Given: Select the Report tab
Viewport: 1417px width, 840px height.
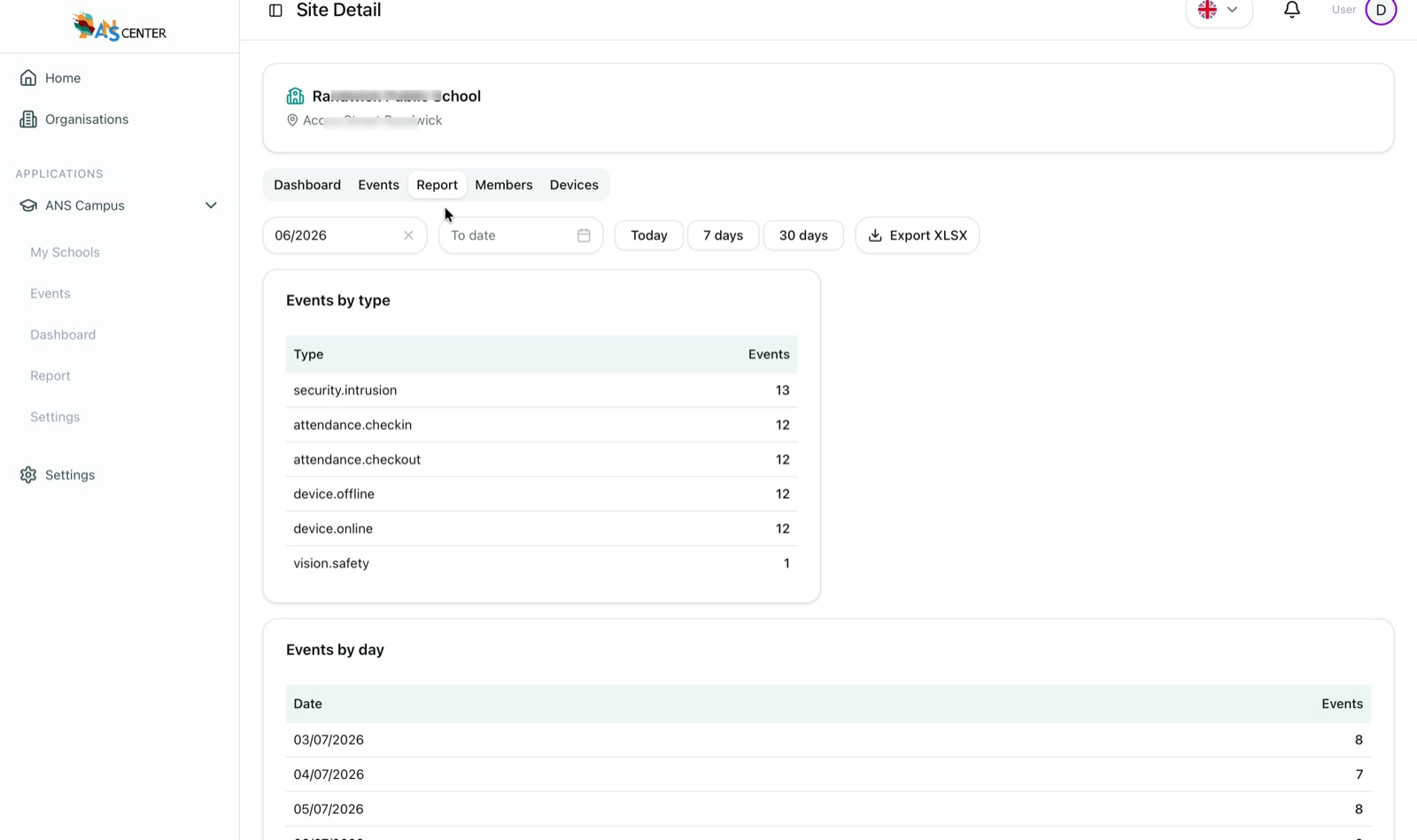Looking at the screenshot, I should tap(437, 185).
